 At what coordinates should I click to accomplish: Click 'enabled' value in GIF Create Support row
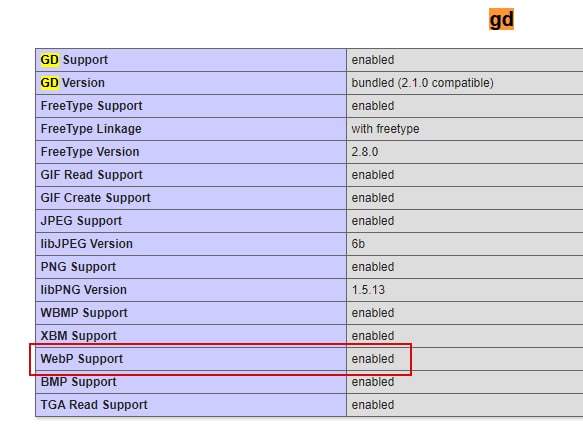pyautogui.click(x=373, y=198)
